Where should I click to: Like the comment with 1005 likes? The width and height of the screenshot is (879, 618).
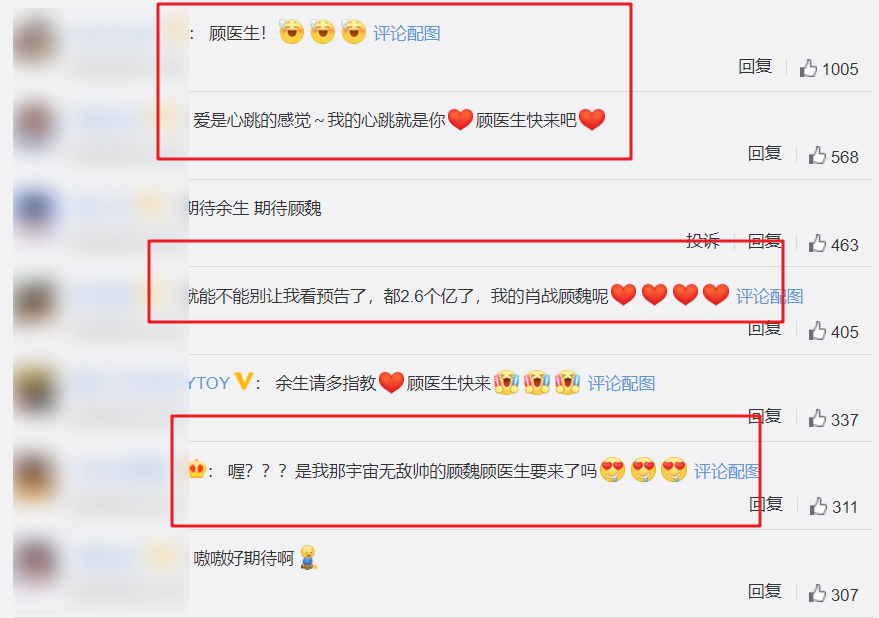click(x=808, y=68)
